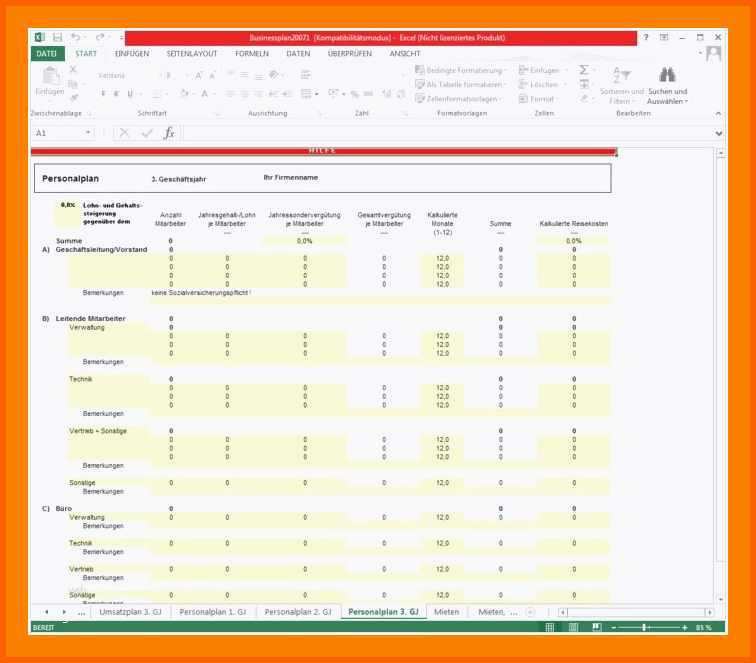
Task: Click the green DATEI button
Action: [x=46, y=54]
